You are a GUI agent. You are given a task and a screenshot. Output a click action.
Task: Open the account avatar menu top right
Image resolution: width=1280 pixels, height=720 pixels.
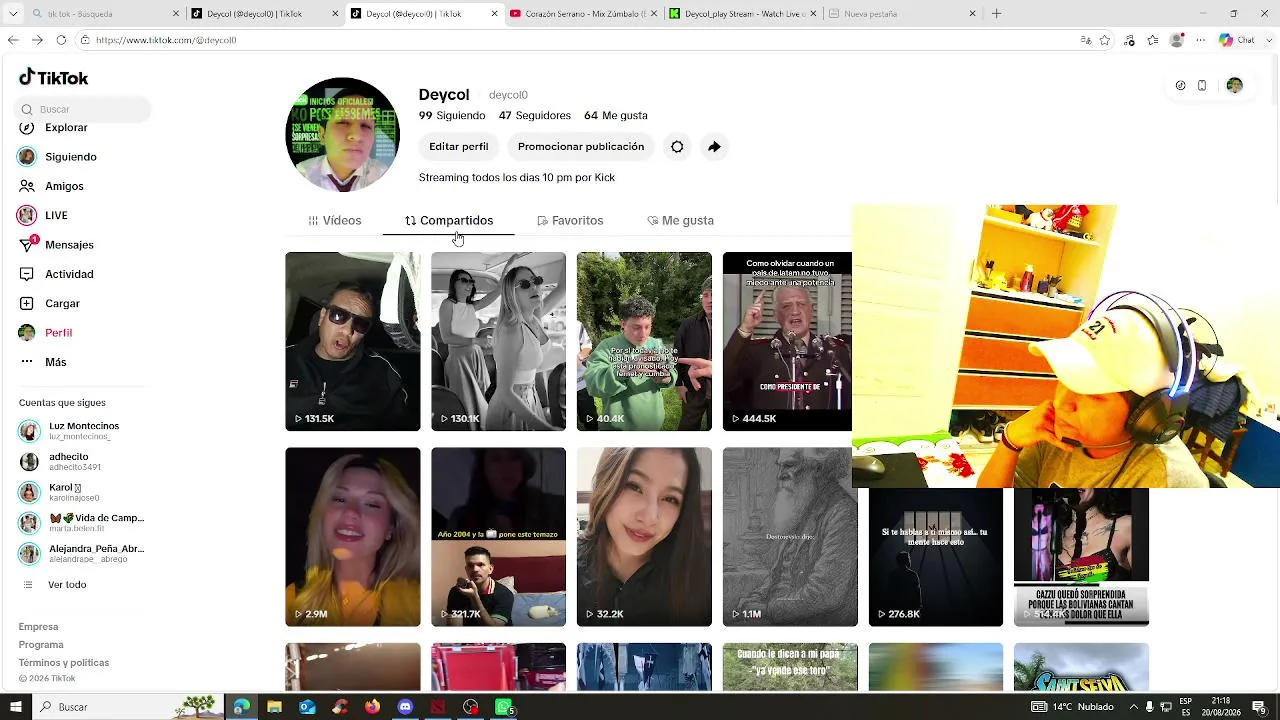1234,86
